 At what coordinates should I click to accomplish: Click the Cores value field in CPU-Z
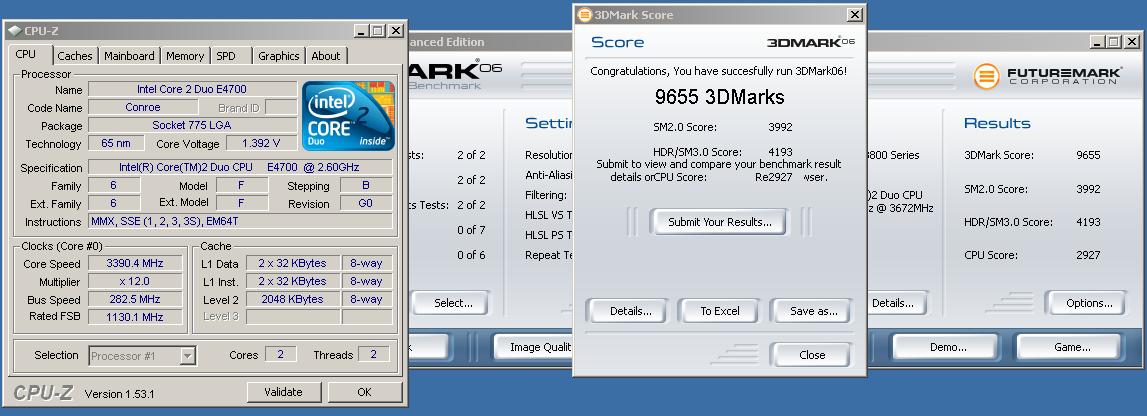coord(280,355)
